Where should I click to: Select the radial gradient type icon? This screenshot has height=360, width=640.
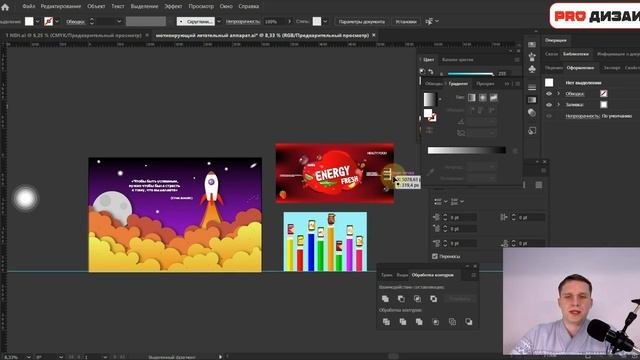[483, 98]
